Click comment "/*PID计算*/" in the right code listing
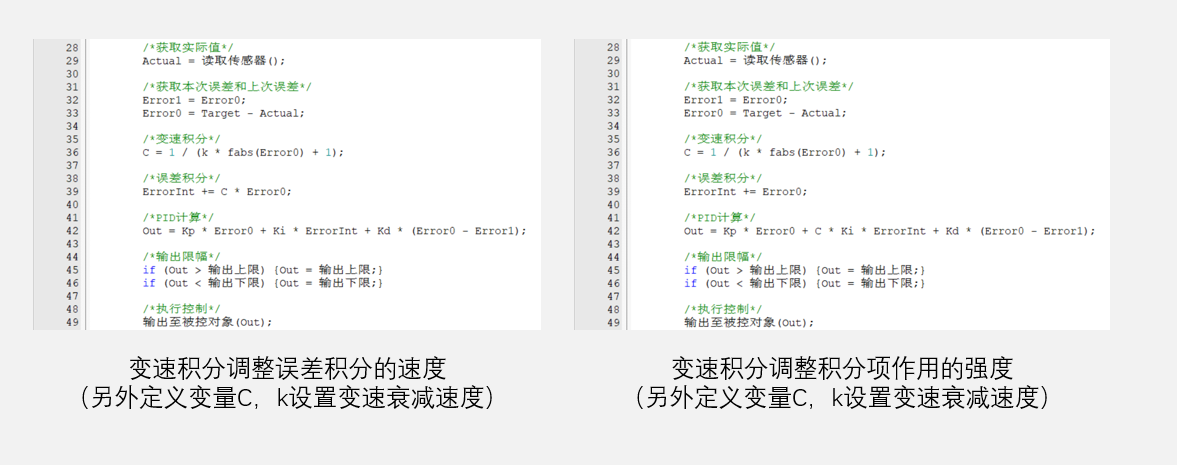Screen dimensions: 1177x465 (x=722, y=218)
